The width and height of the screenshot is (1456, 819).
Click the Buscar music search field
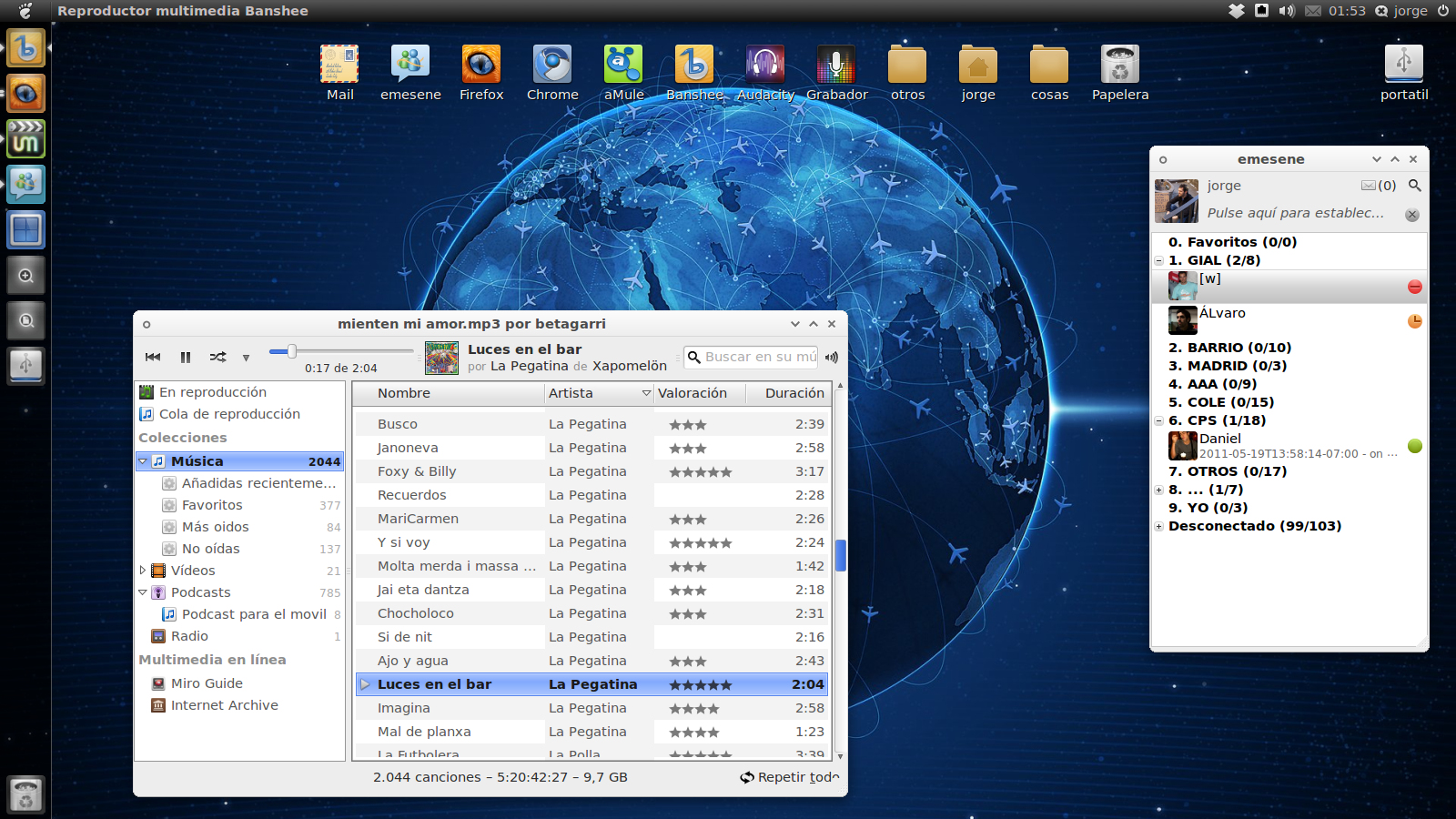[x=760, y=357]
